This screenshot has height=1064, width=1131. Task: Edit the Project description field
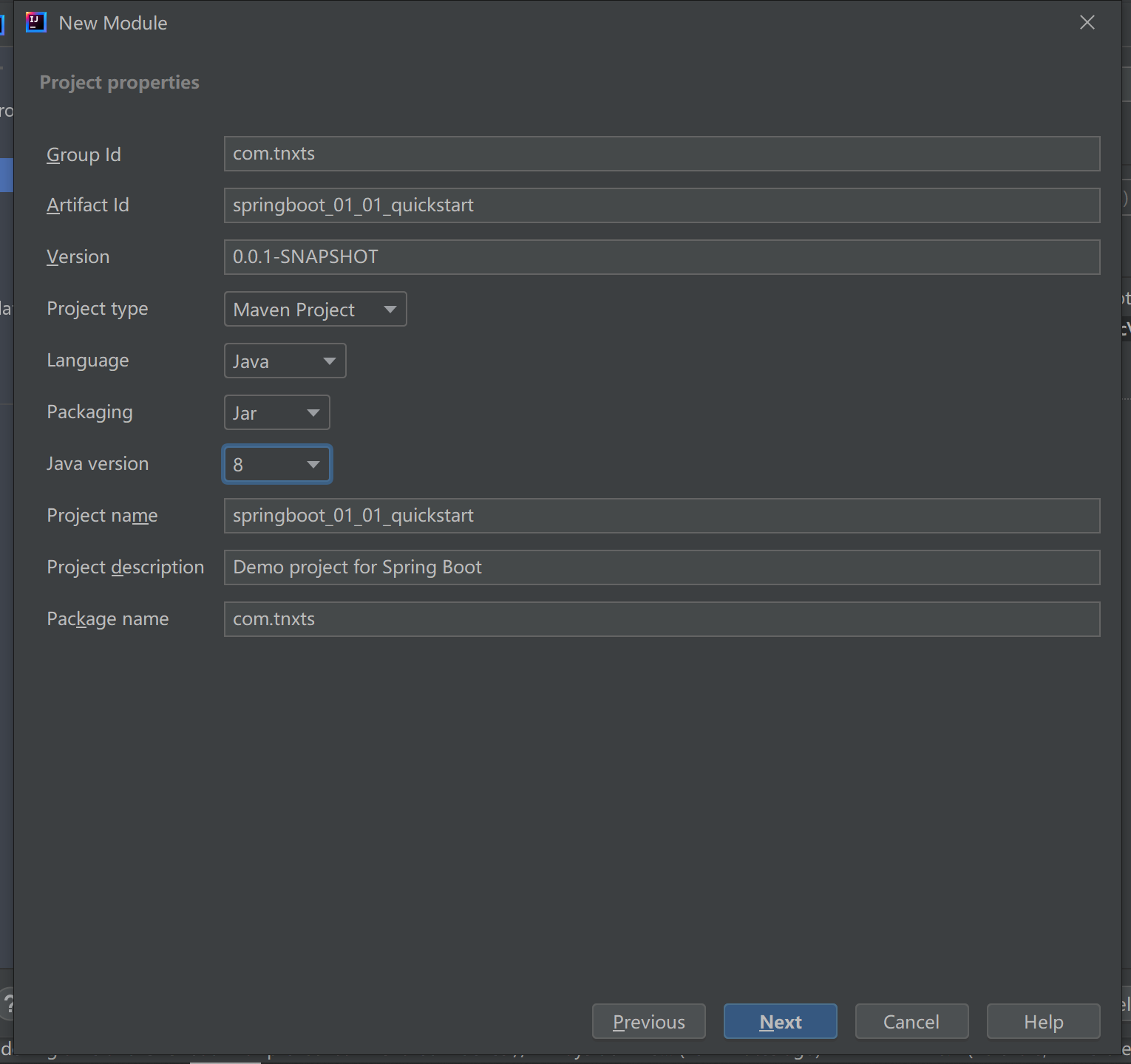pyautogui.click(x=662, y=567)
